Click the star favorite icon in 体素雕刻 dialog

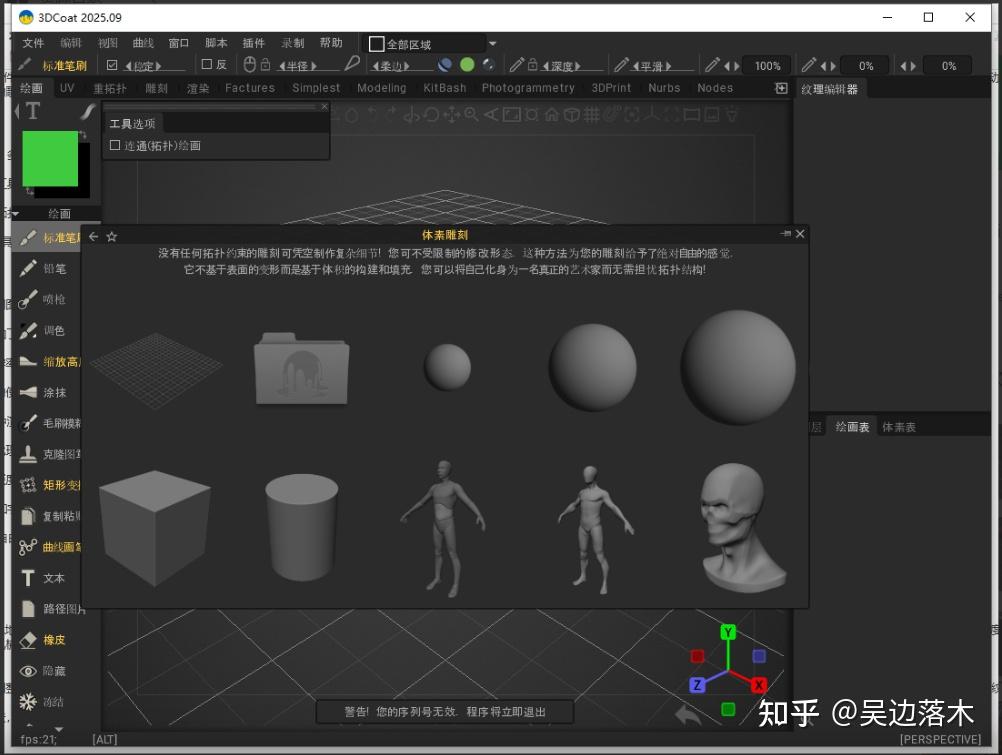click(110, 234)
